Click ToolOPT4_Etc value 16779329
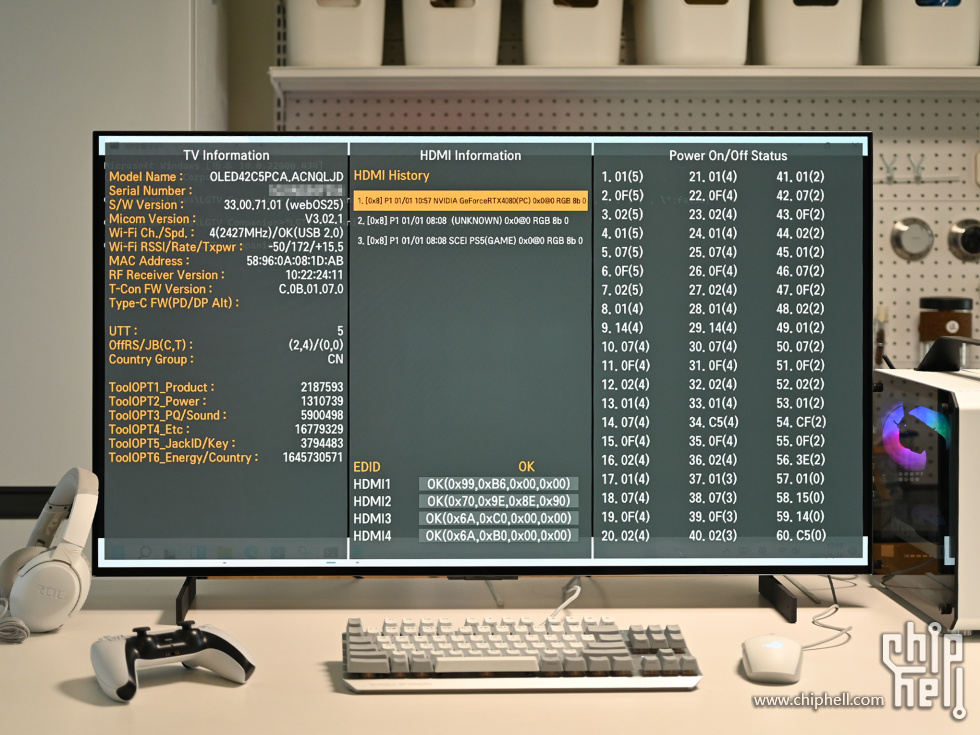The image size is (980, 735). point(319,429)
